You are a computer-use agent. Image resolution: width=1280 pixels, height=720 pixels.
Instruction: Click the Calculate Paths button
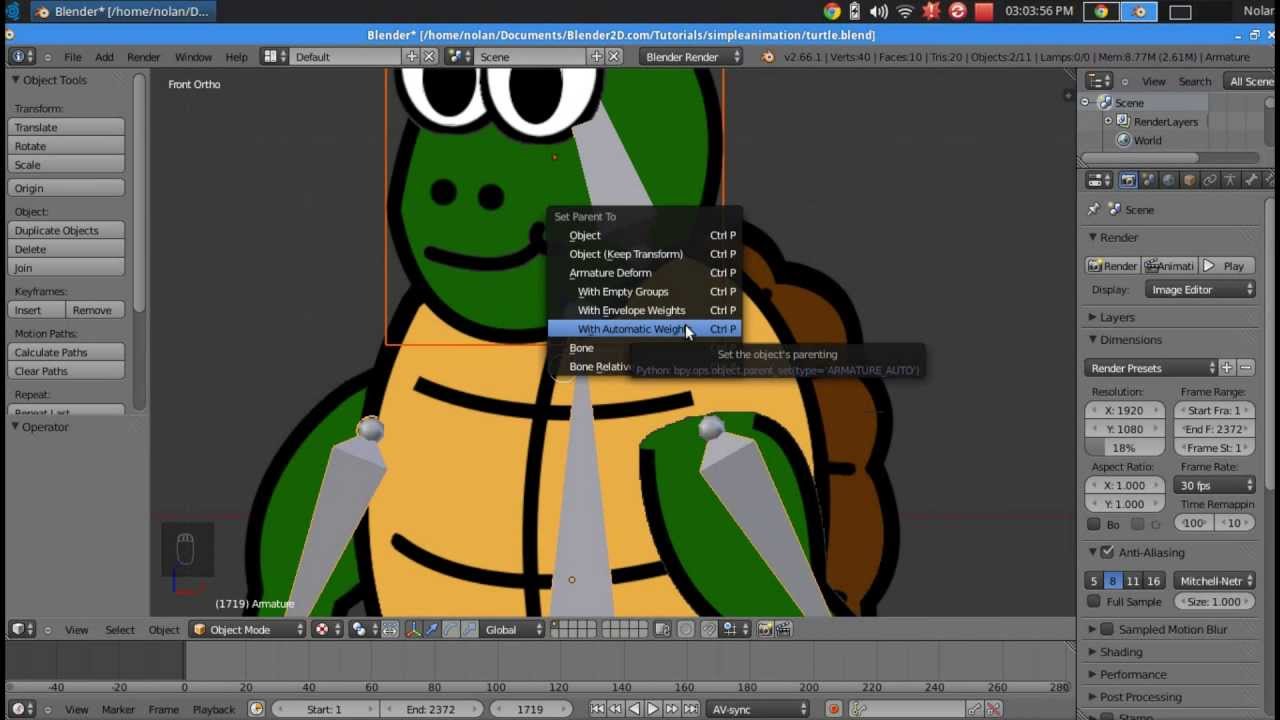point(67,352)
